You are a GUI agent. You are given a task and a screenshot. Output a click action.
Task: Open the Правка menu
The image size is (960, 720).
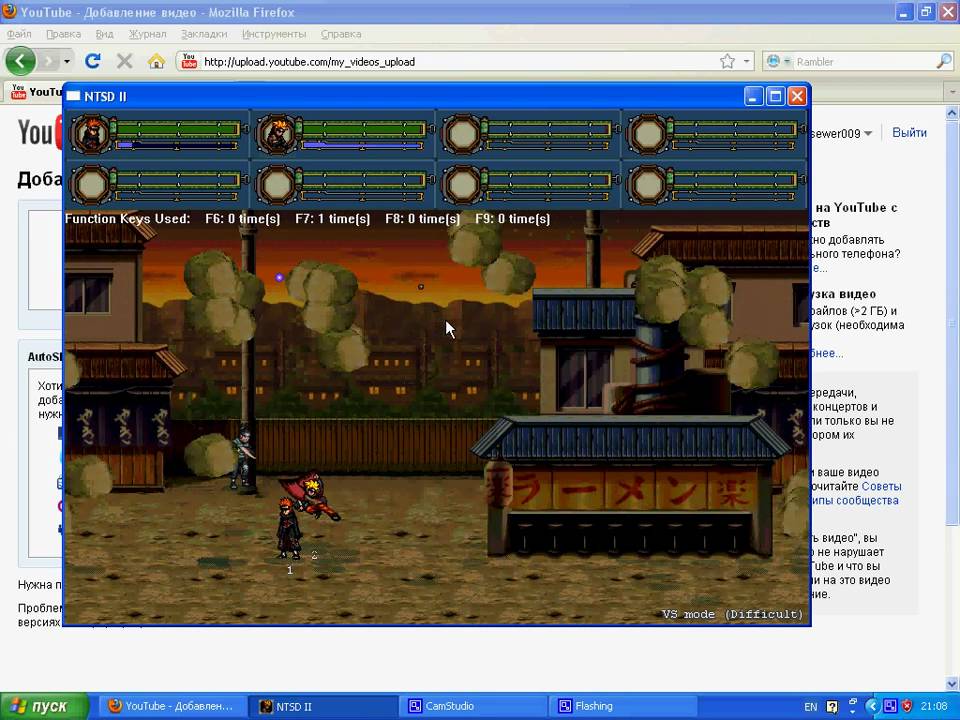pos(63,34)
